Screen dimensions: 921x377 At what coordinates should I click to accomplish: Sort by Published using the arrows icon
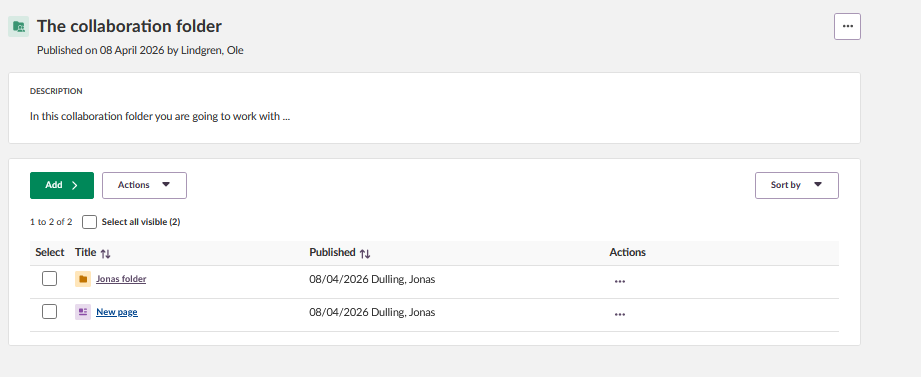click(365, 254)
